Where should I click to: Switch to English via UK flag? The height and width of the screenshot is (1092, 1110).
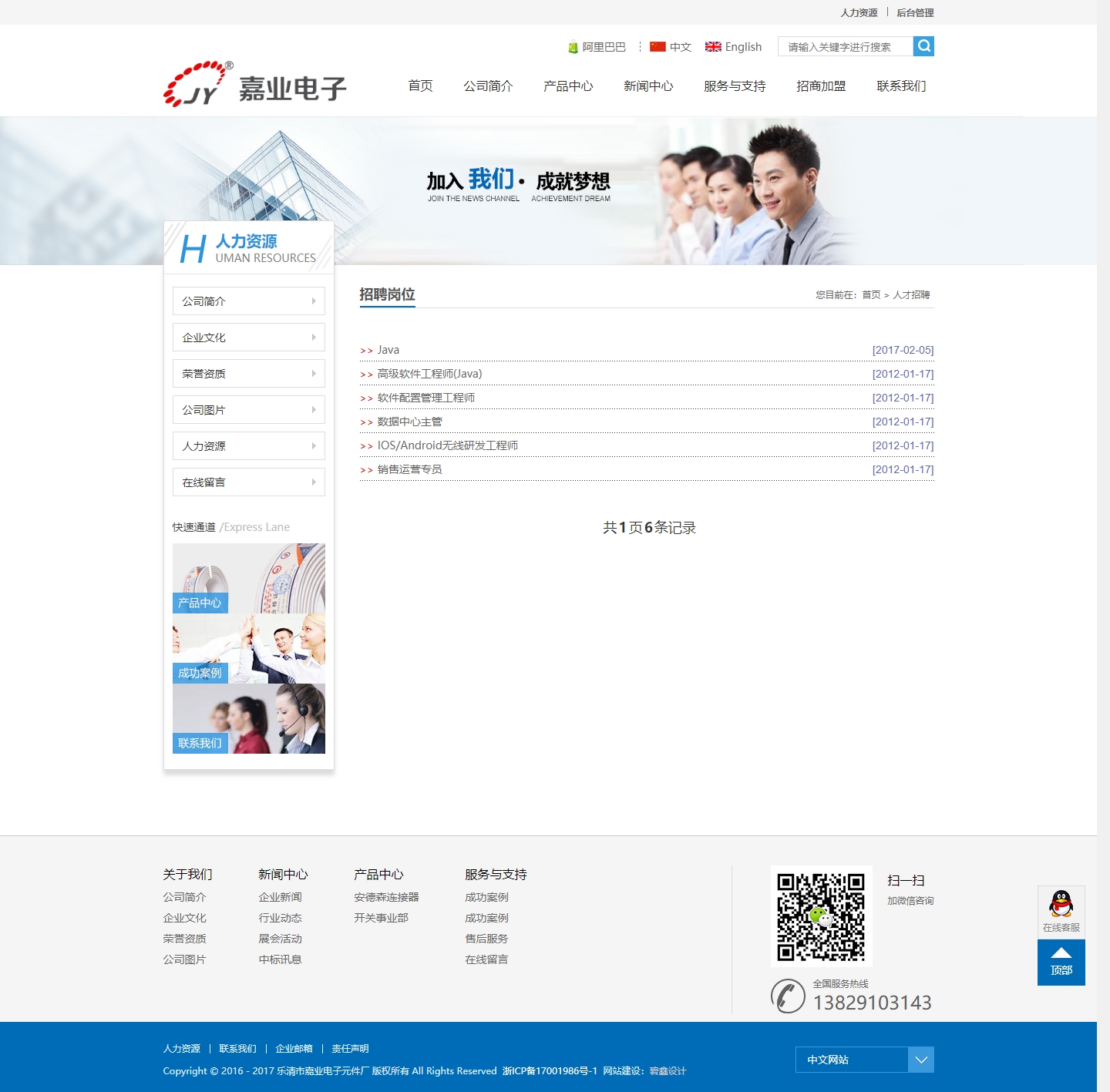pos(713,47)
